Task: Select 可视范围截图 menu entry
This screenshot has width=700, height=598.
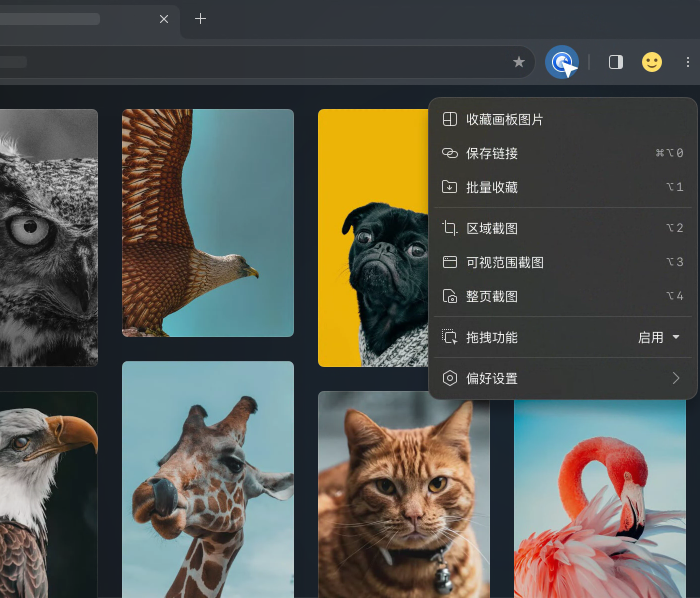Action: (562, 262)
